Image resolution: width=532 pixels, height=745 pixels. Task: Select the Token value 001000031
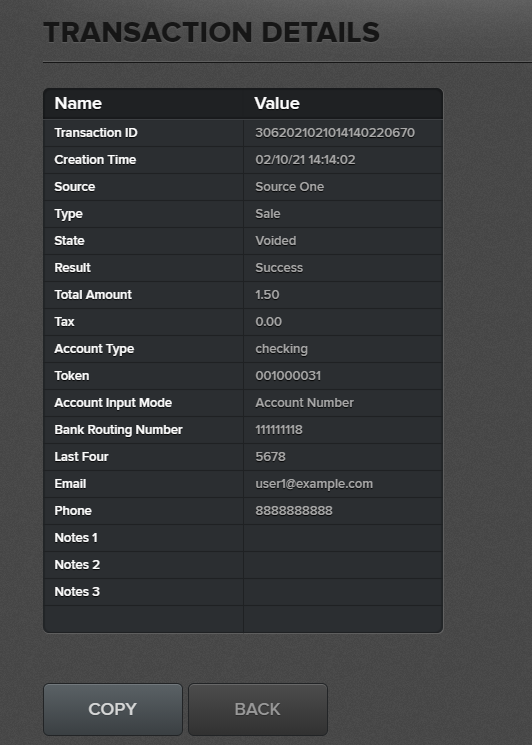coord(288,376)
